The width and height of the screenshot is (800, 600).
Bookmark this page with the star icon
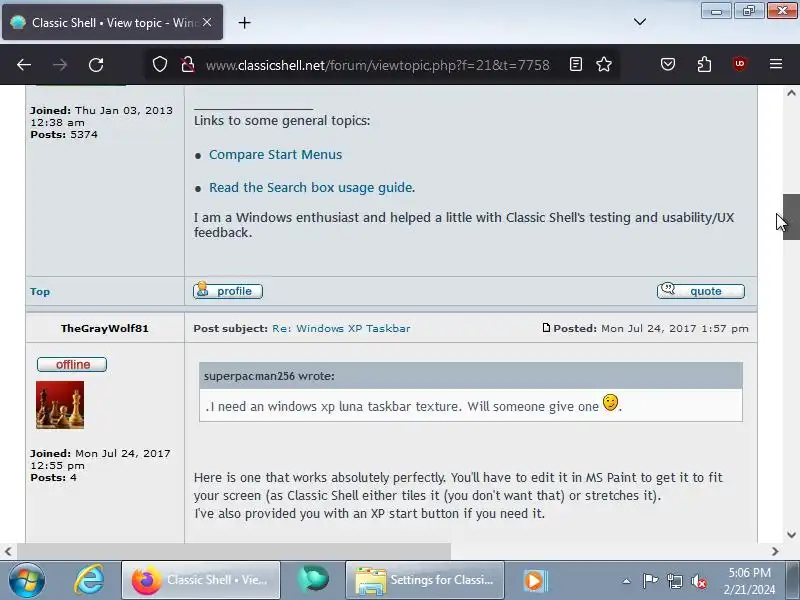click(604, 64)
